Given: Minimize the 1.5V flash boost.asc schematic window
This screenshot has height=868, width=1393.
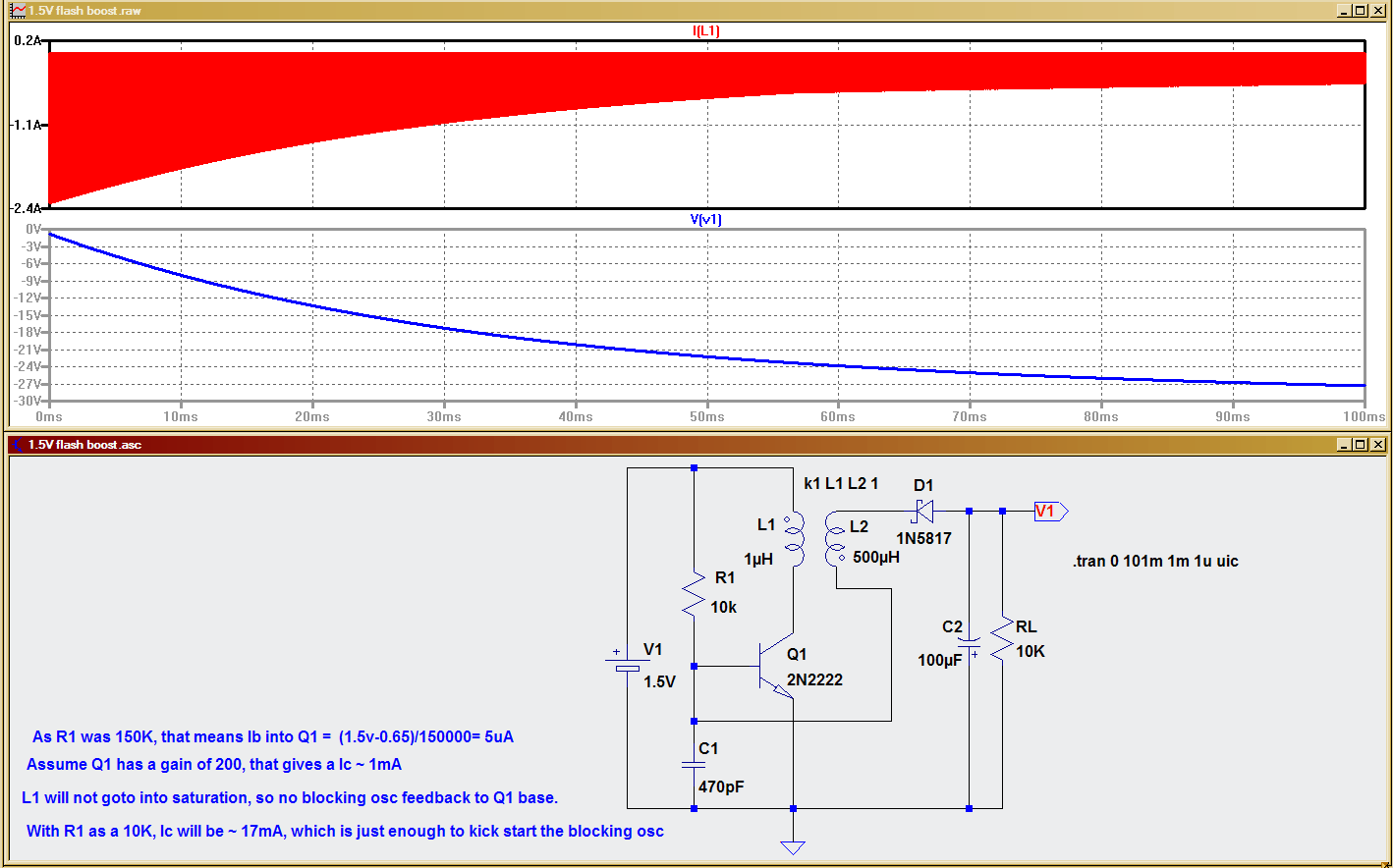Looking at the screenshot, I should 1344,445.
